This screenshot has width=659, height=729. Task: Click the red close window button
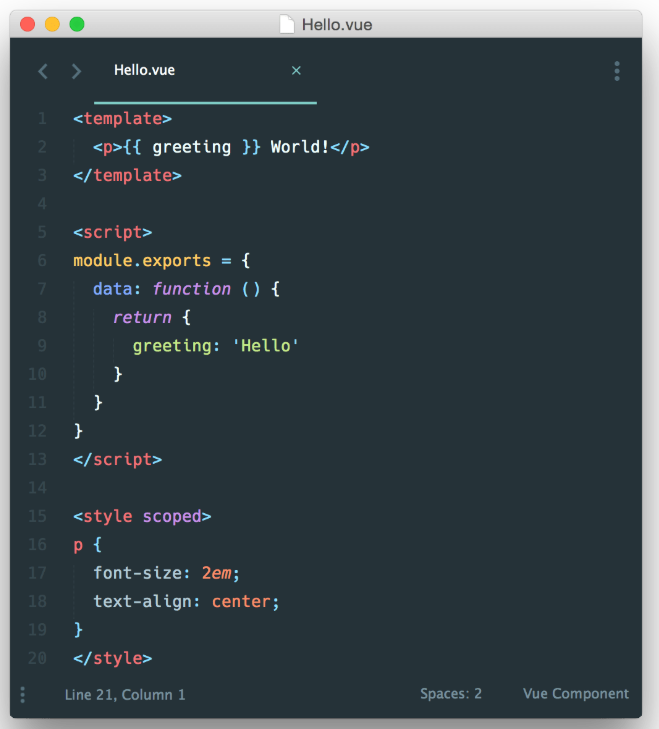tap(28, 24)
